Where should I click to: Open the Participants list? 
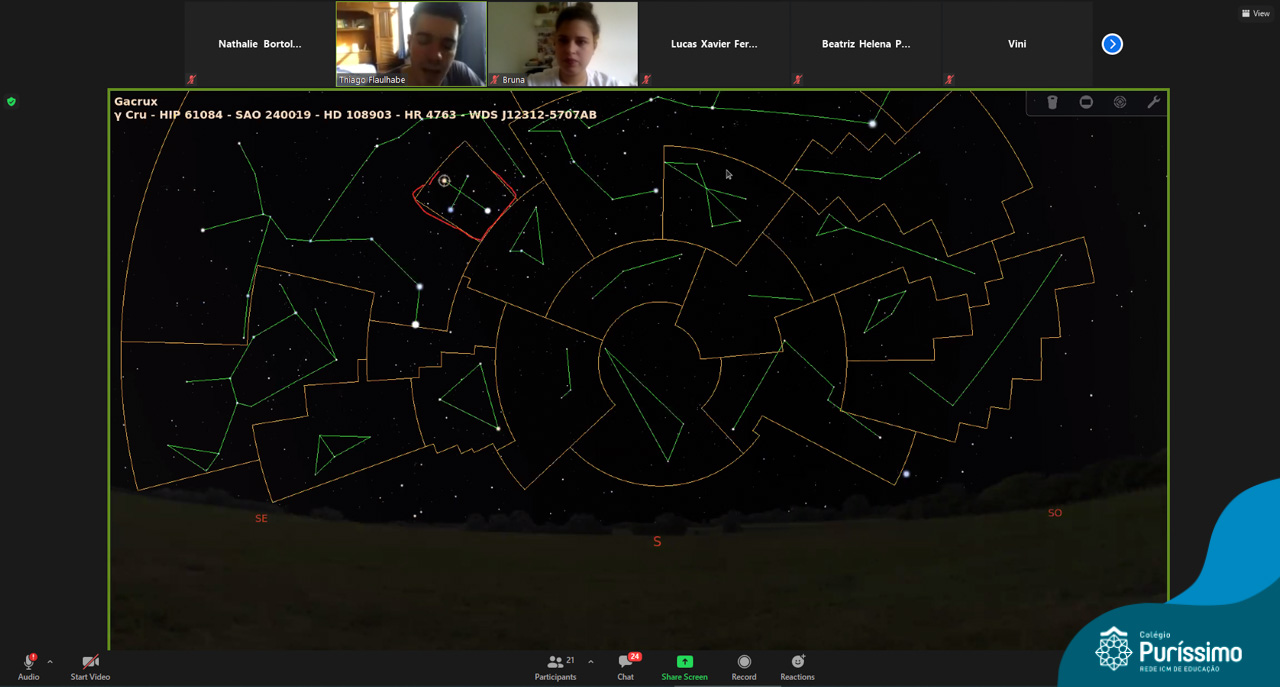tap(556, 666)
